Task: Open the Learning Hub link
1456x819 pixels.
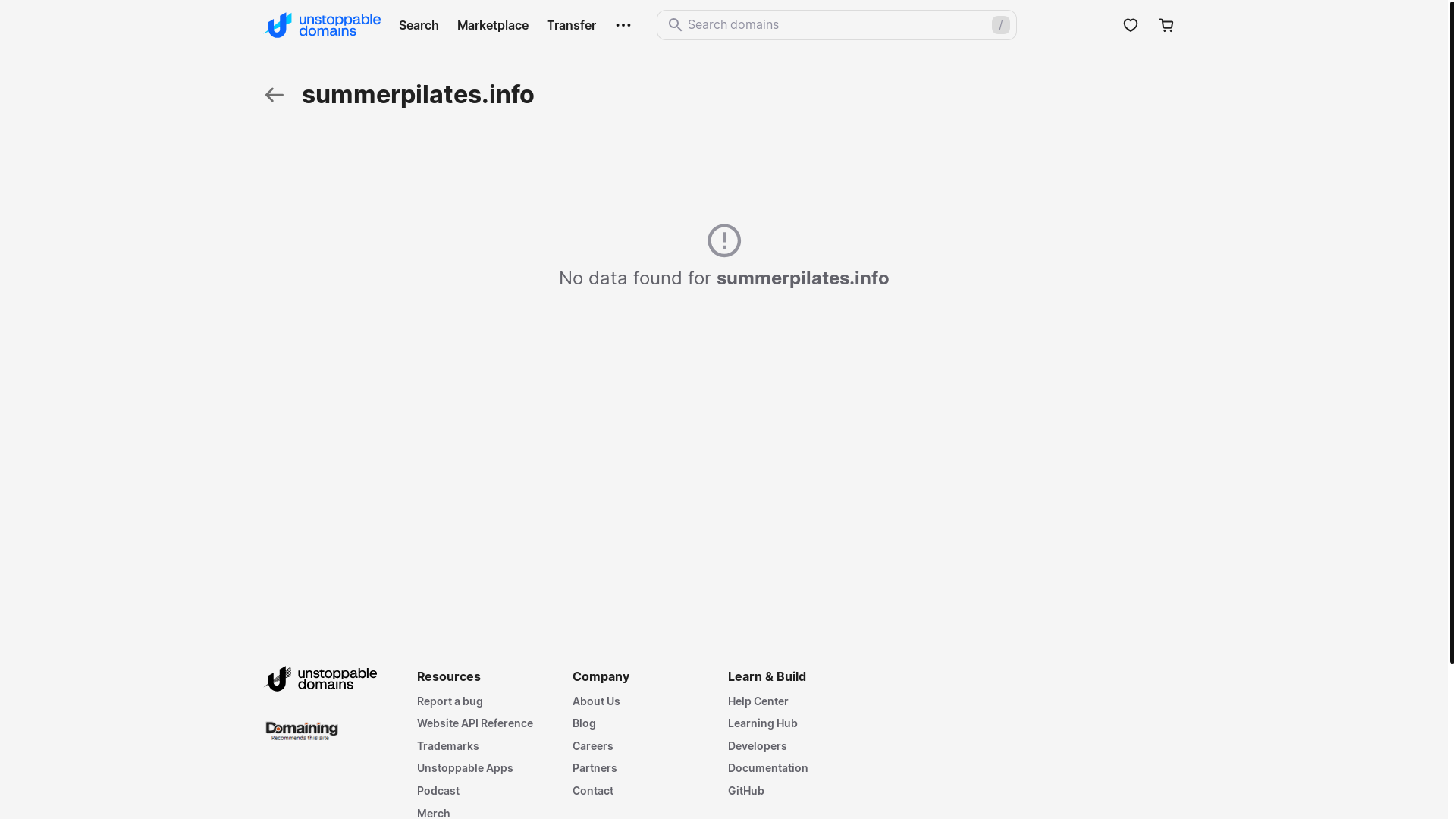Action: [x=763, y=723]
